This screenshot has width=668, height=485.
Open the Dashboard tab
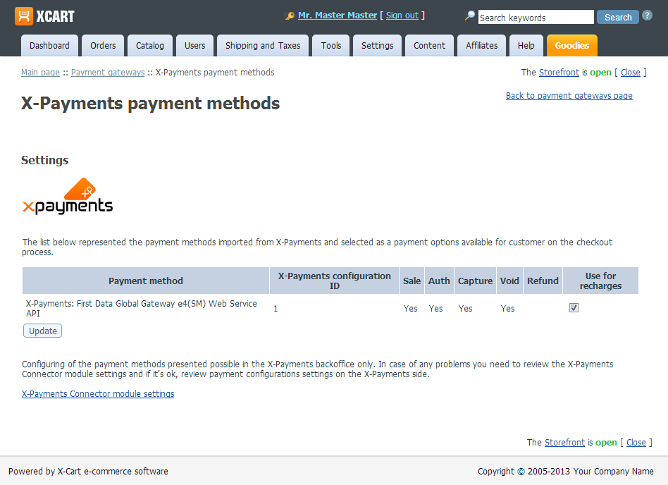(x=49, y=46)
